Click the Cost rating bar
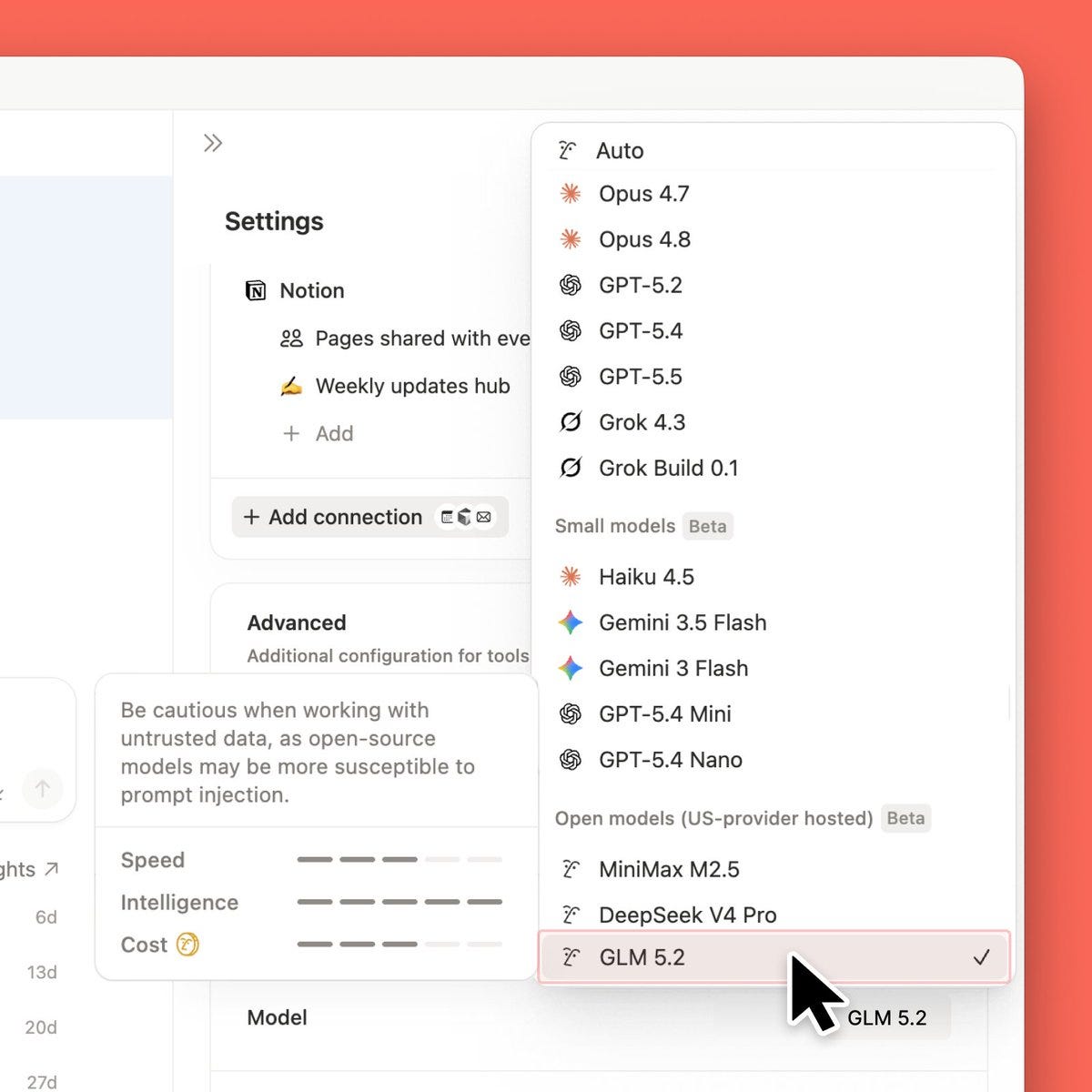Screen dimensions: 1092x1092 (x=399, y=944)
